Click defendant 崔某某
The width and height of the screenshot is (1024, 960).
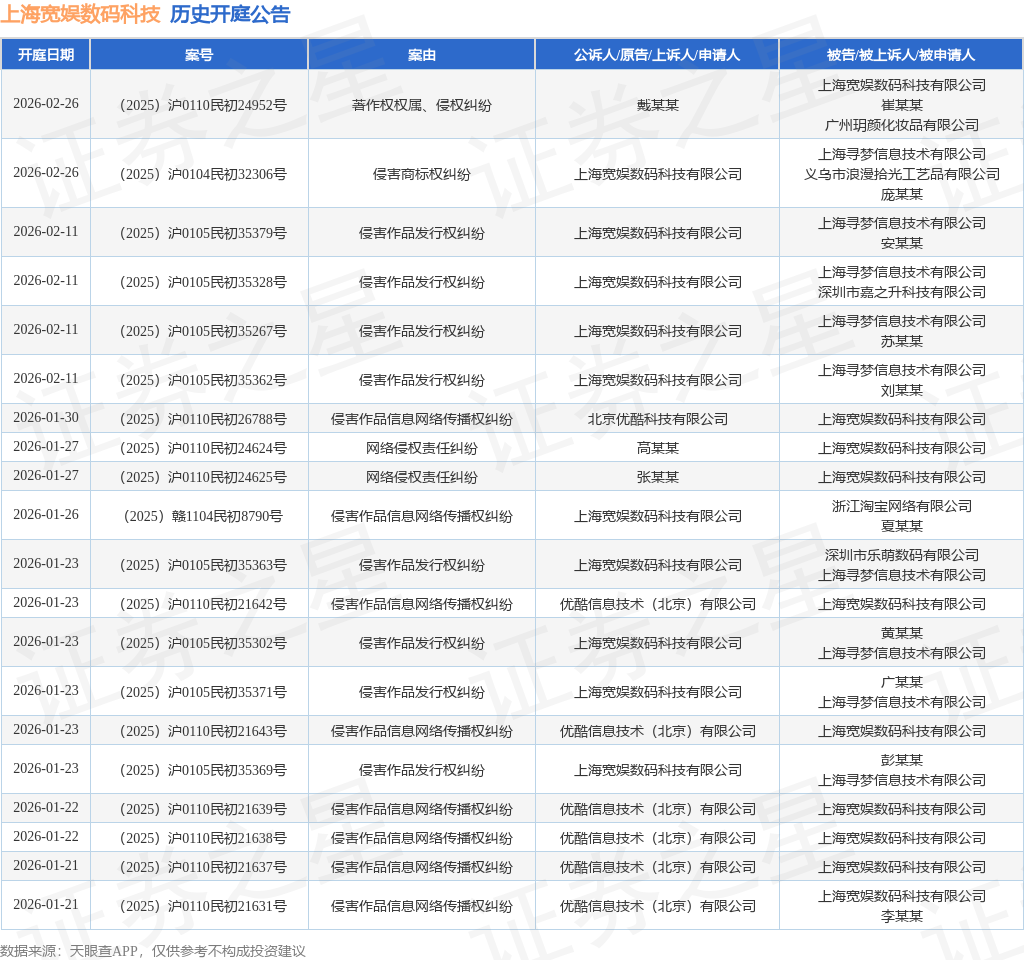(x=902, y=105)
